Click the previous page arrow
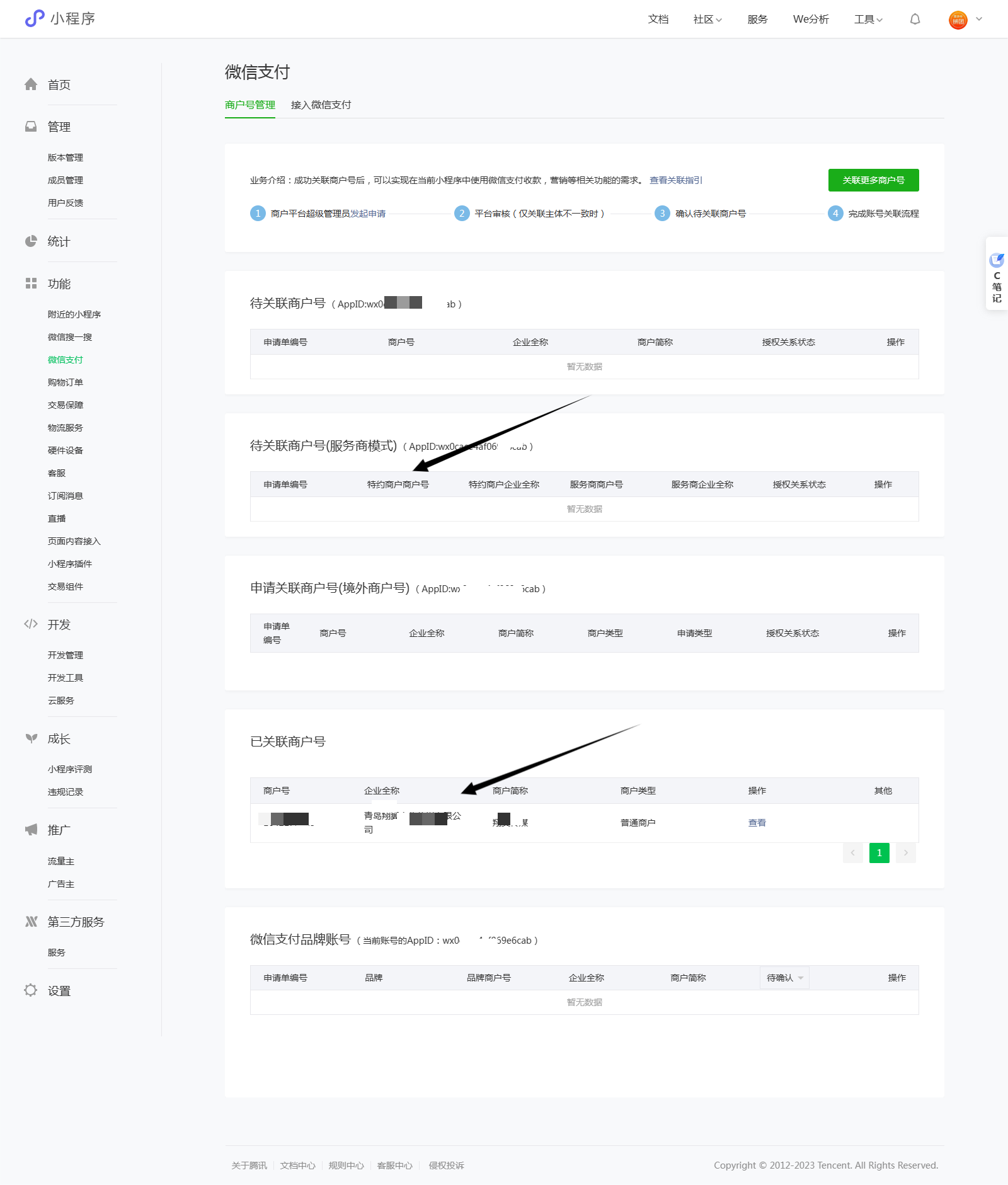1008x1185 pixels. pos(852,853)
